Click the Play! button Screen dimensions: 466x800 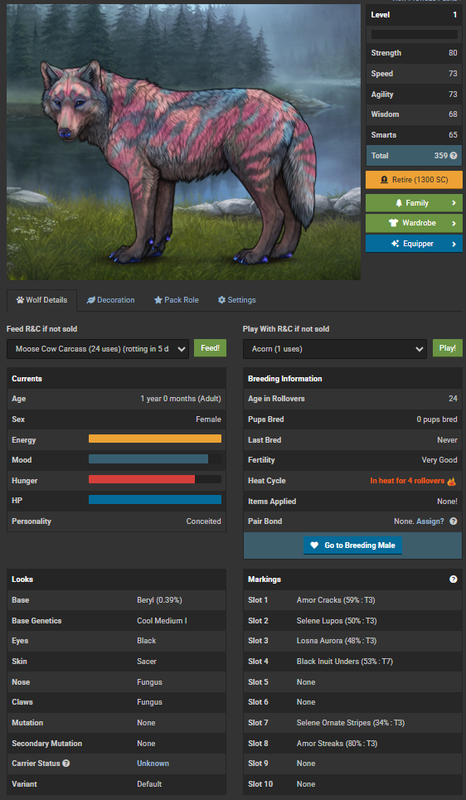point(447,348)
